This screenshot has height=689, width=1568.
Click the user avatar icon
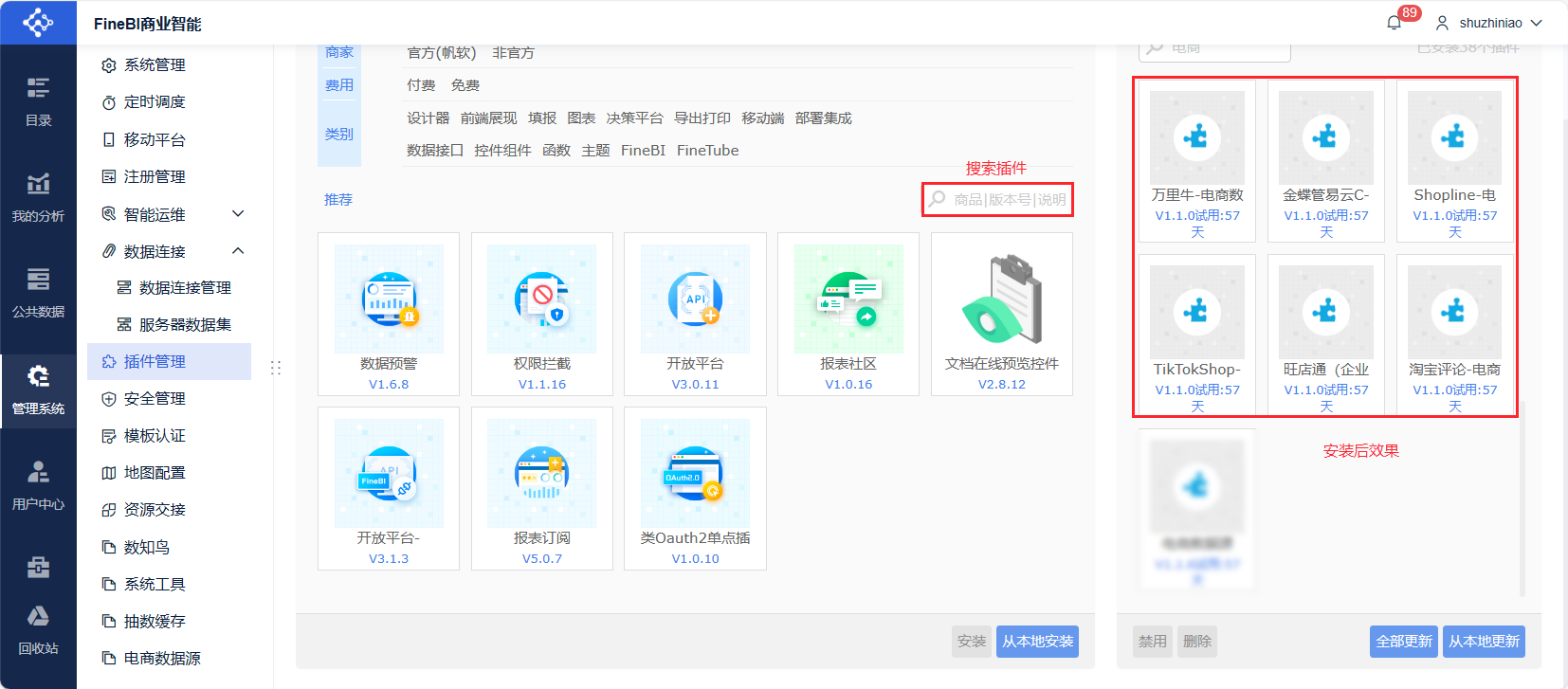[1442, 23]
